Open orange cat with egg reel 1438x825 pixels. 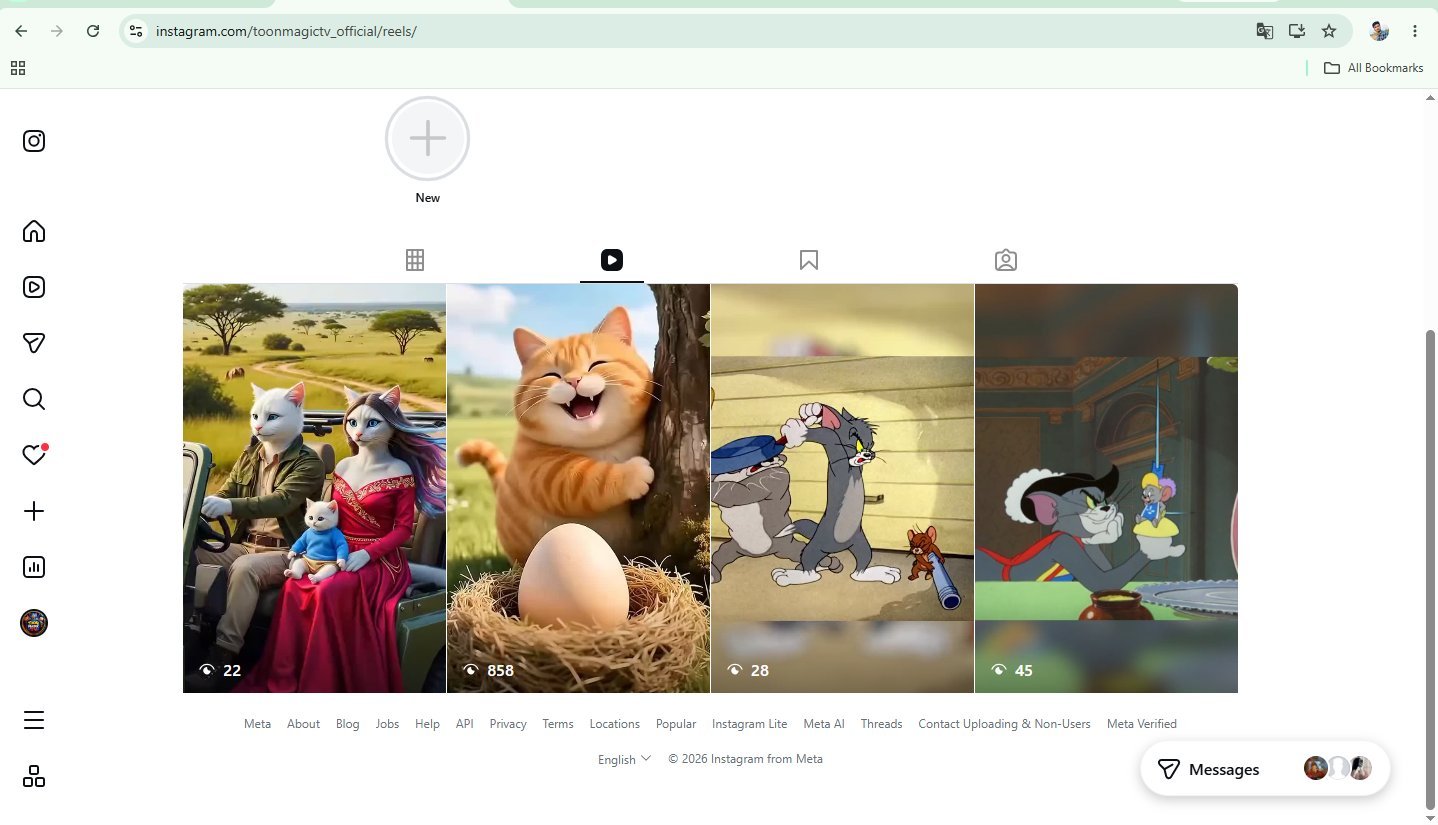point(578,488)
